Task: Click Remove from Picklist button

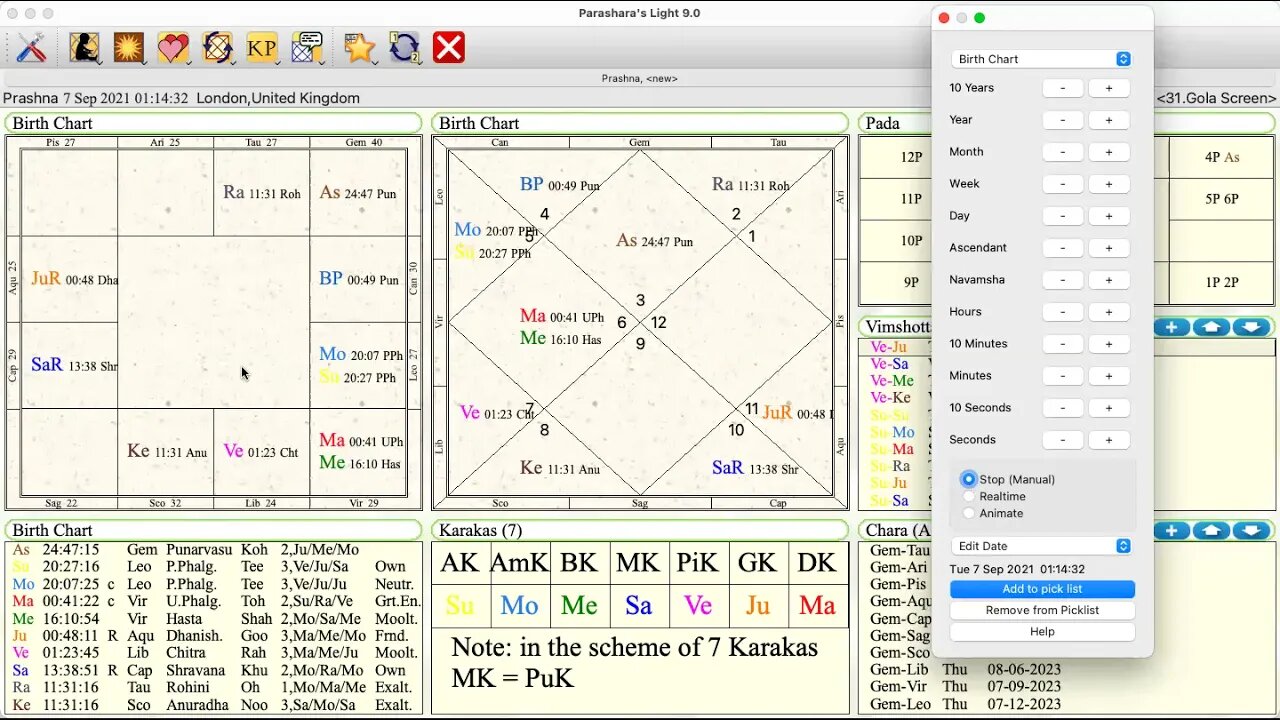Action: coord(1042,610)
